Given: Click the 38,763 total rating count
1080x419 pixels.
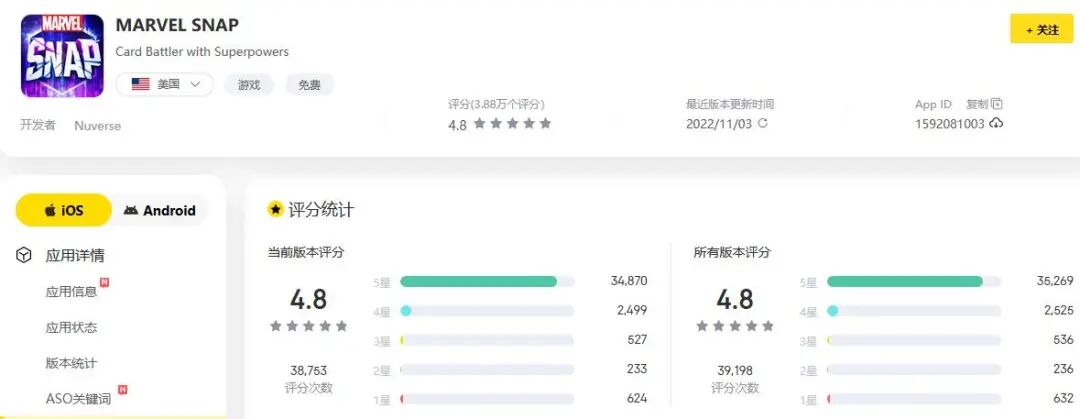Looking at the screenshot, I should click(309, 370).
